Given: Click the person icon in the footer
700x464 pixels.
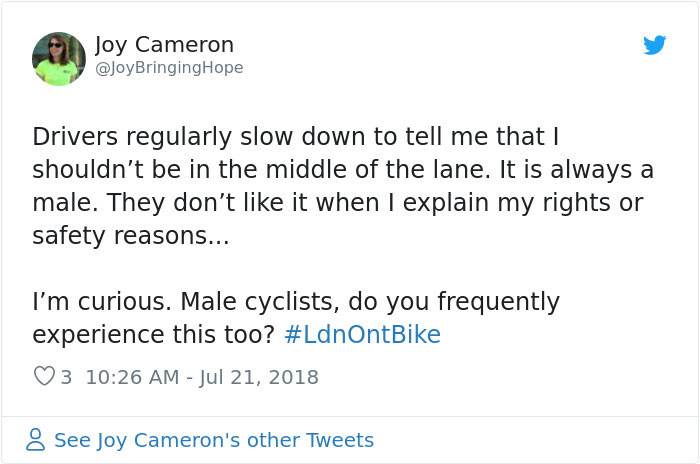Looking at the screenshot, I should 35,440.
